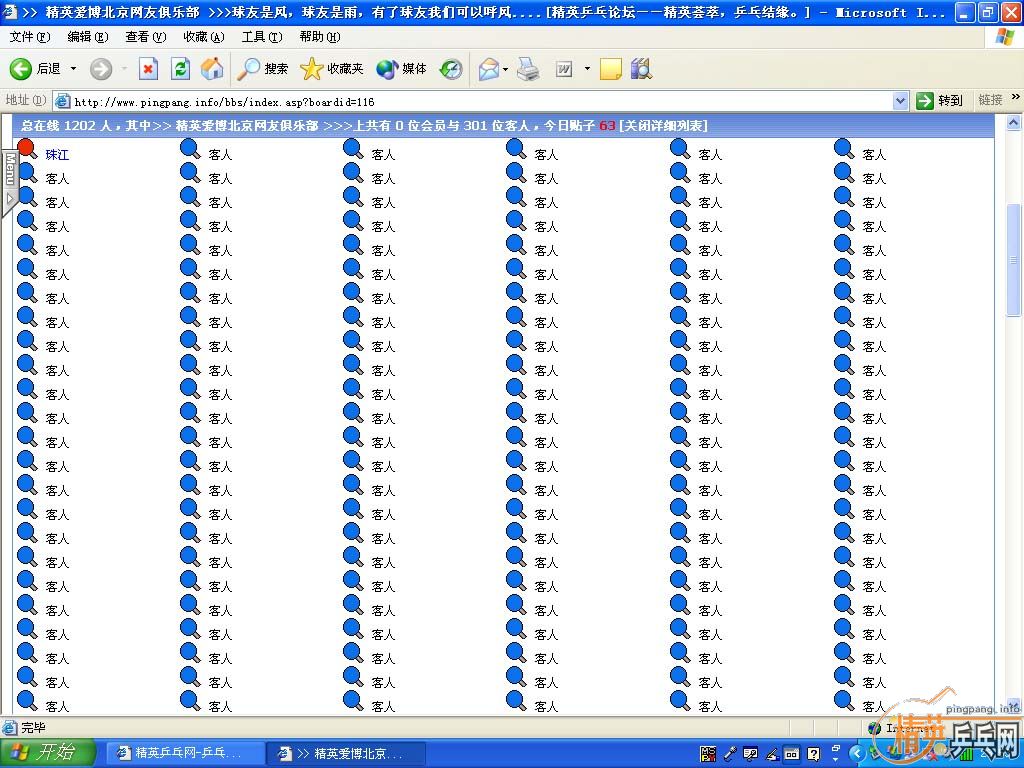This screenshot has width=1024, height=768.
Task: Open the 工具(T) menu
Action: (262, 37)
